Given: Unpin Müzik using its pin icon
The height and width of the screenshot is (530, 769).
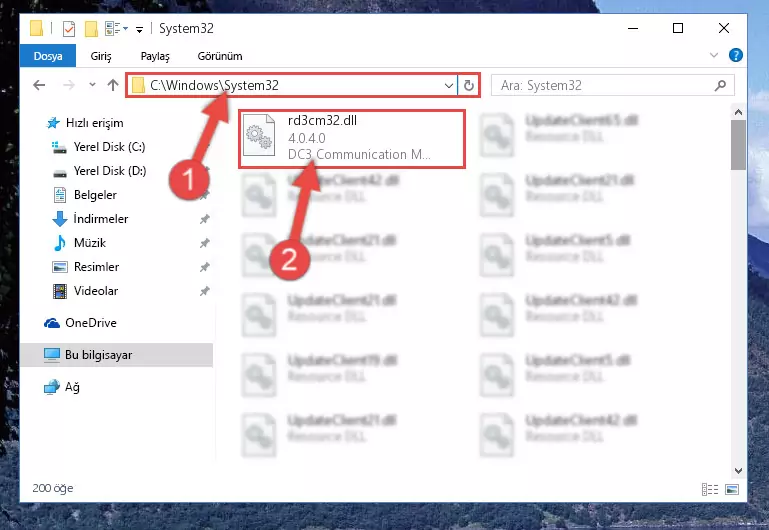Looking at the screenshot, I should [x=205, y=243].
